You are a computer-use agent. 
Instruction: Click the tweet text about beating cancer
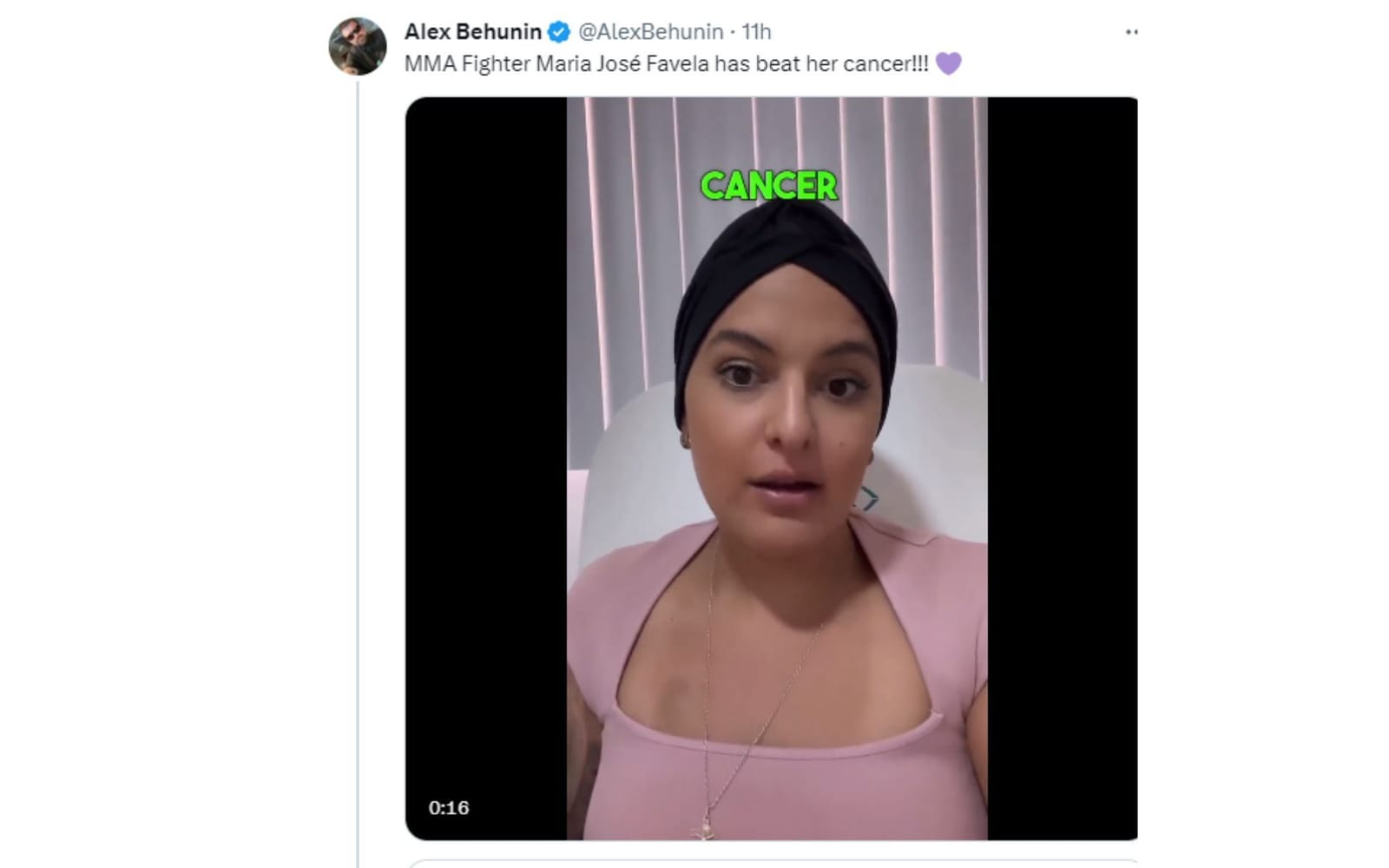pos(667,63)
